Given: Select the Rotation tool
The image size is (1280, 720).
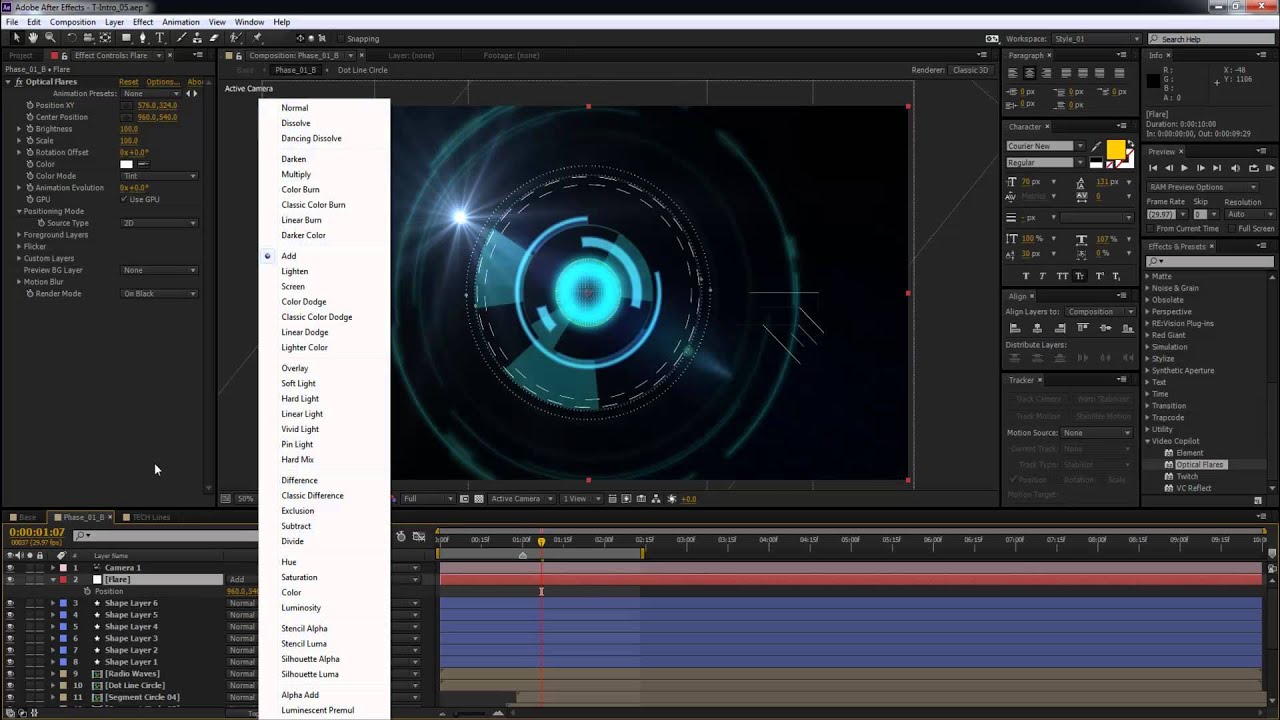Looking at the screenshot, I should click(71, 38).
